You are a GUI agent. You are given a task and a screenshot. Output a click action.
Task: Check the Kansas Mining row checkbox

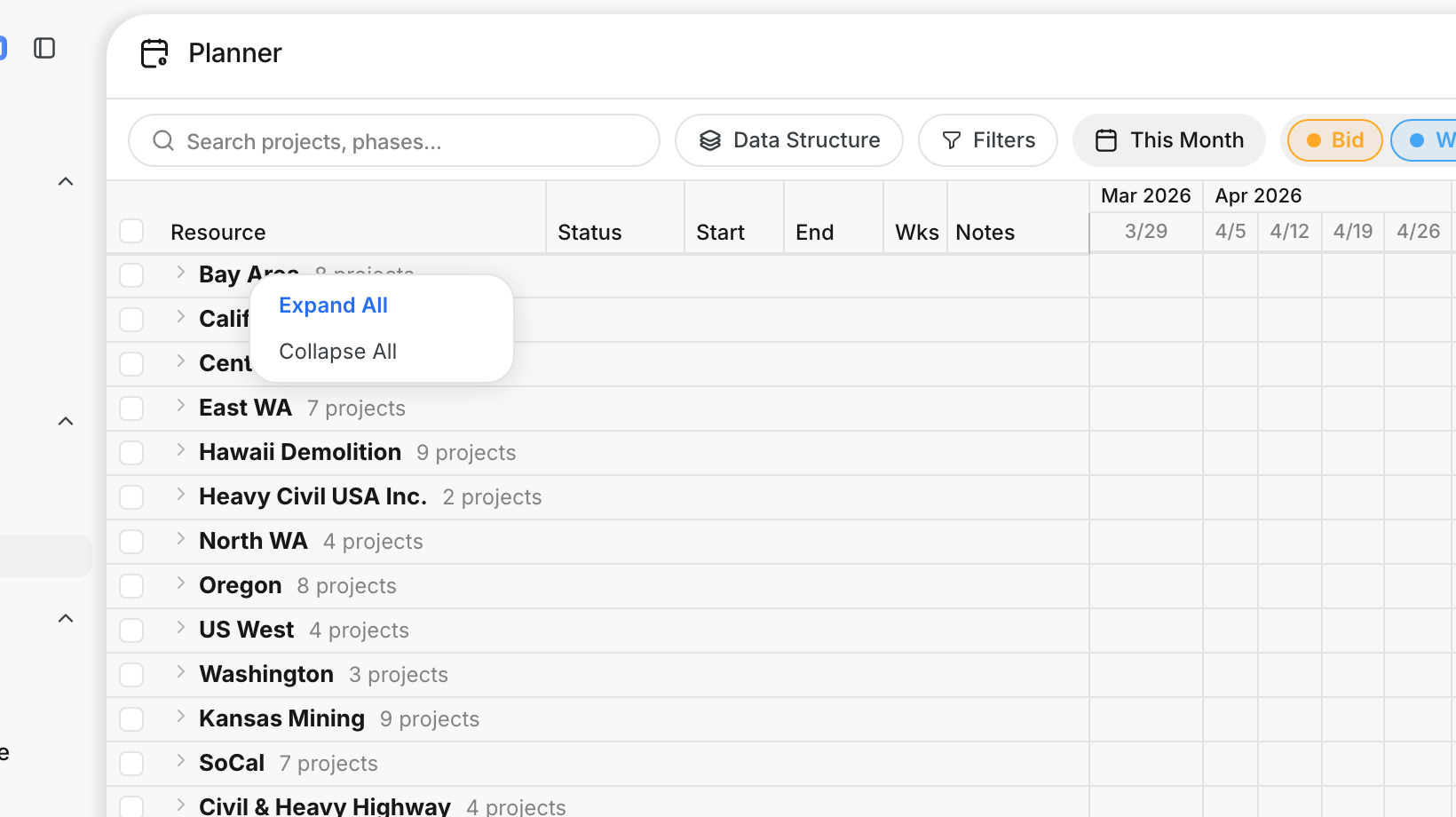click(x=131, y=719)
